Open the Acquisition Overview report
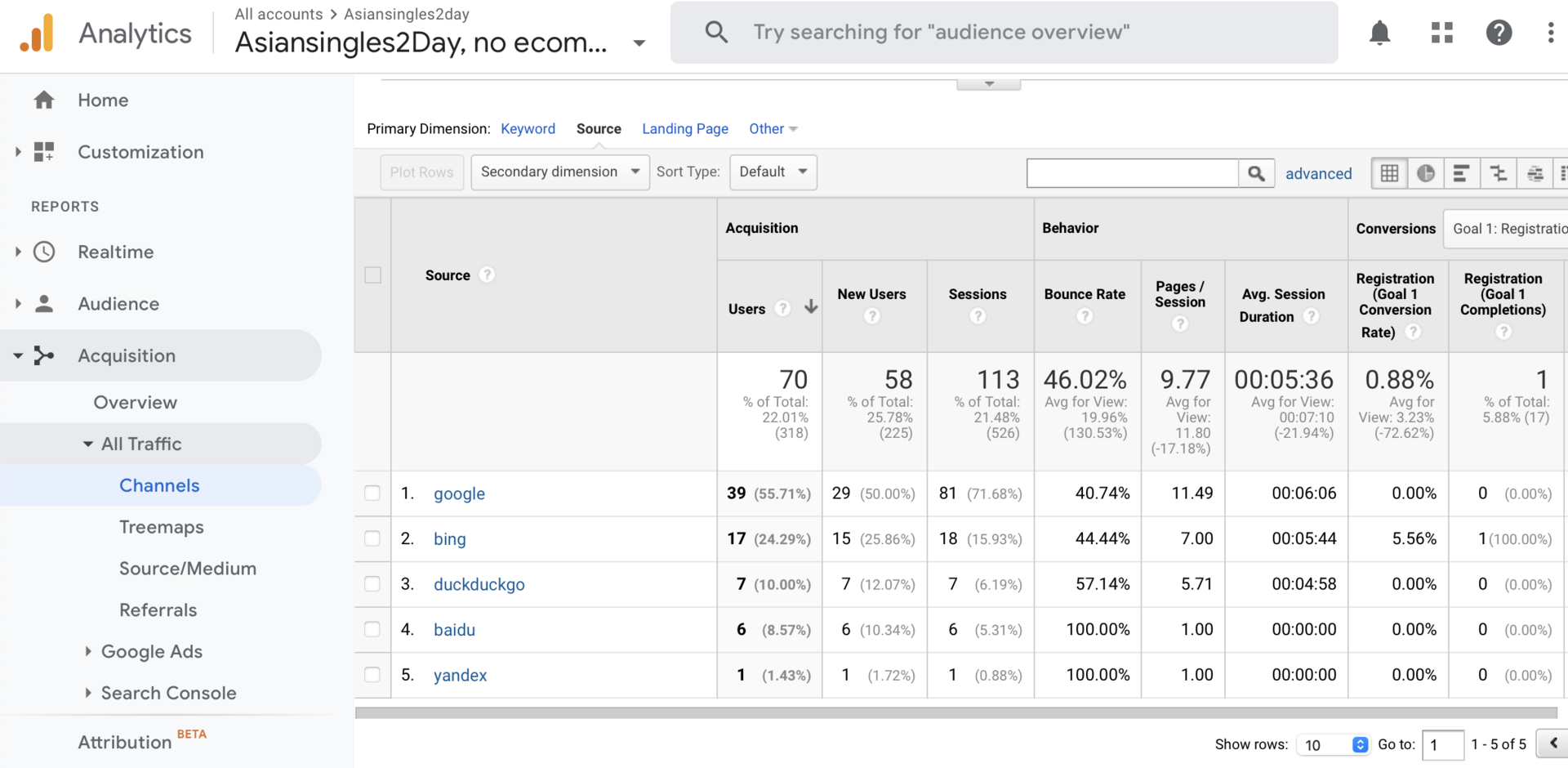 pos(136,402)
